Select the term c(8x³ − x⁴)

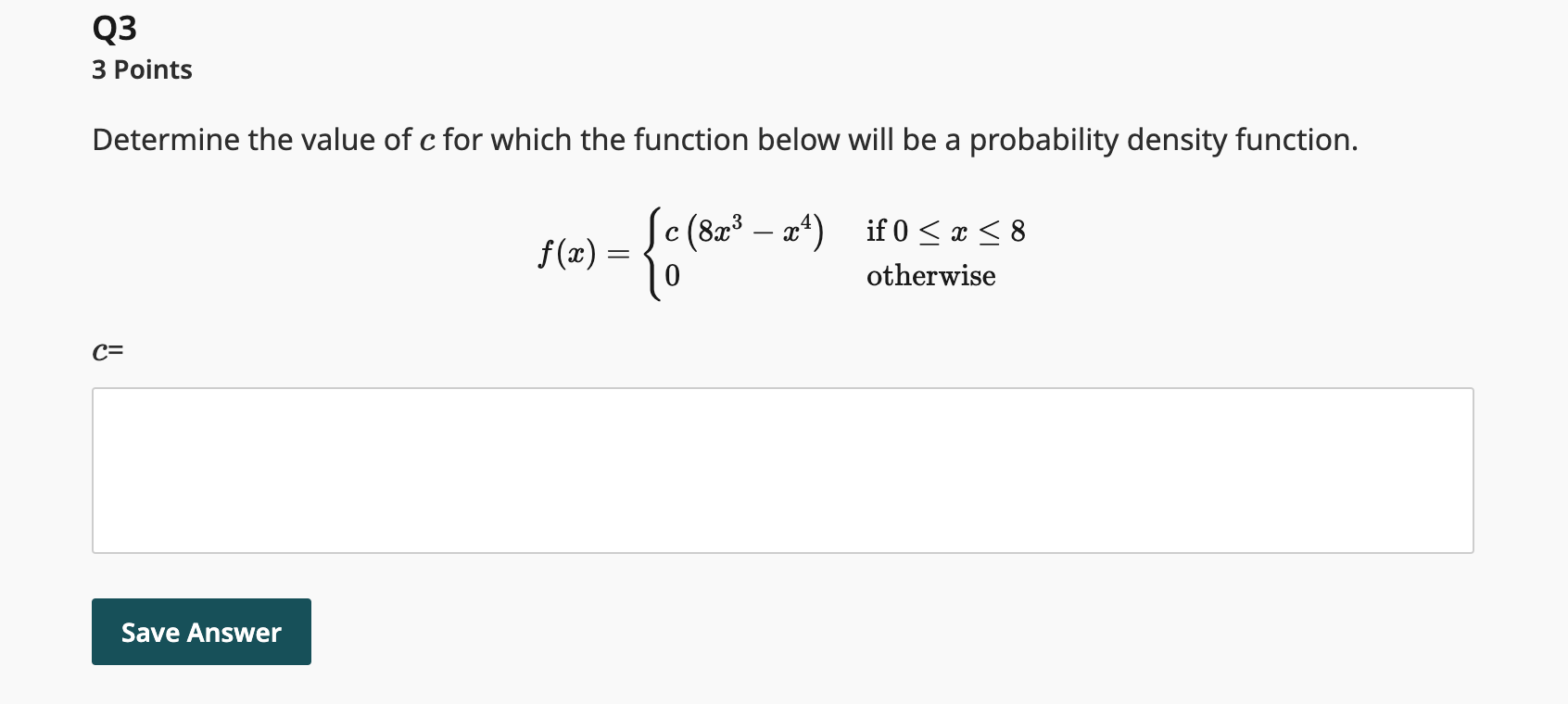pos(741,231)
